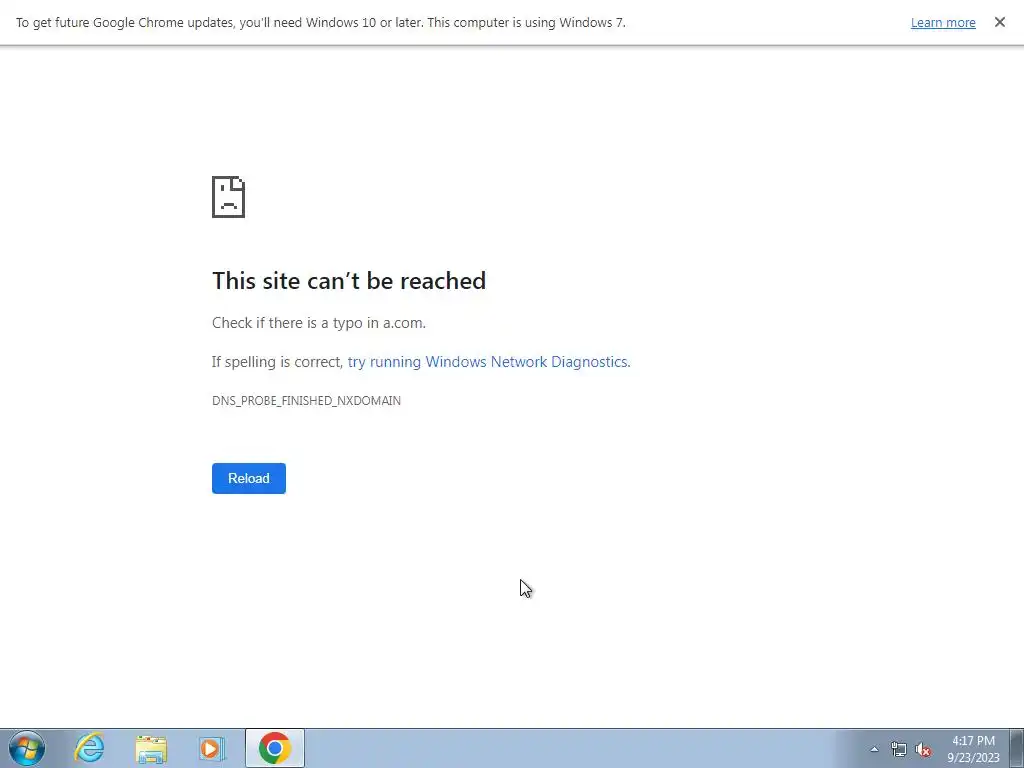Click the muted volume tray icon
The height and width of the screenshot is (768, 1024).
(x=923, y=750)
